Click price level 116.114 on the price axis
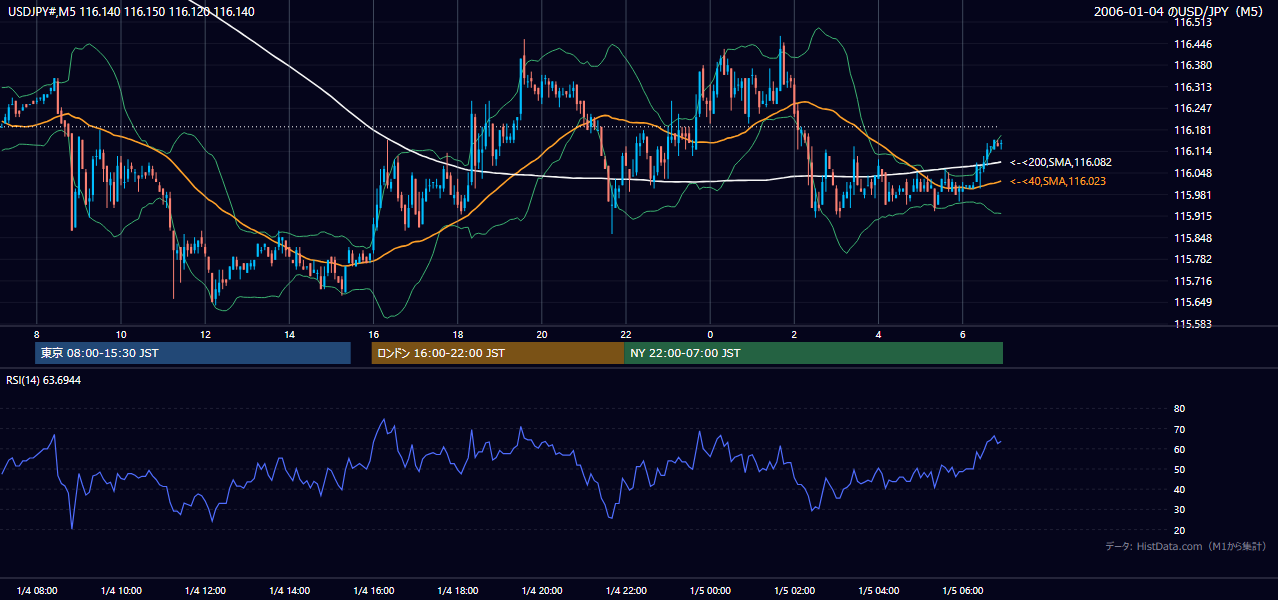The width and height of the screenshot is (1278, 600). coord(1192,151)
